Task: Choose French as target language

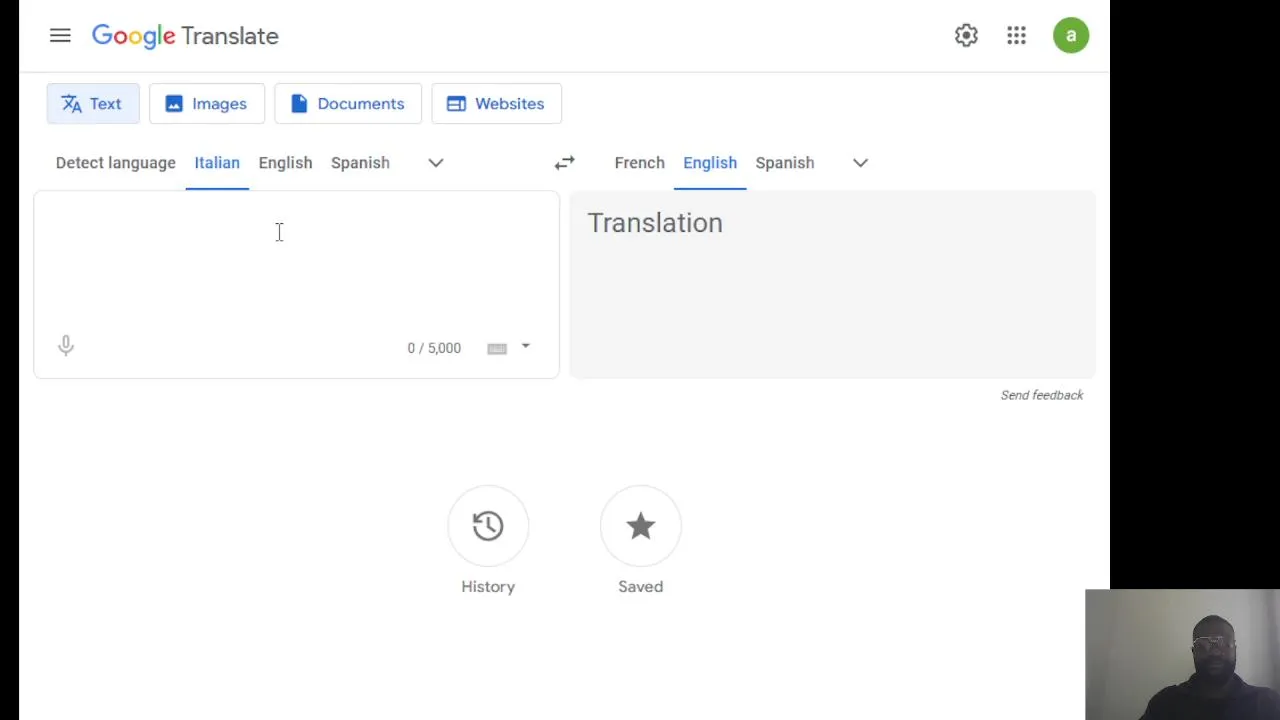Action: [x=640, y=163]
